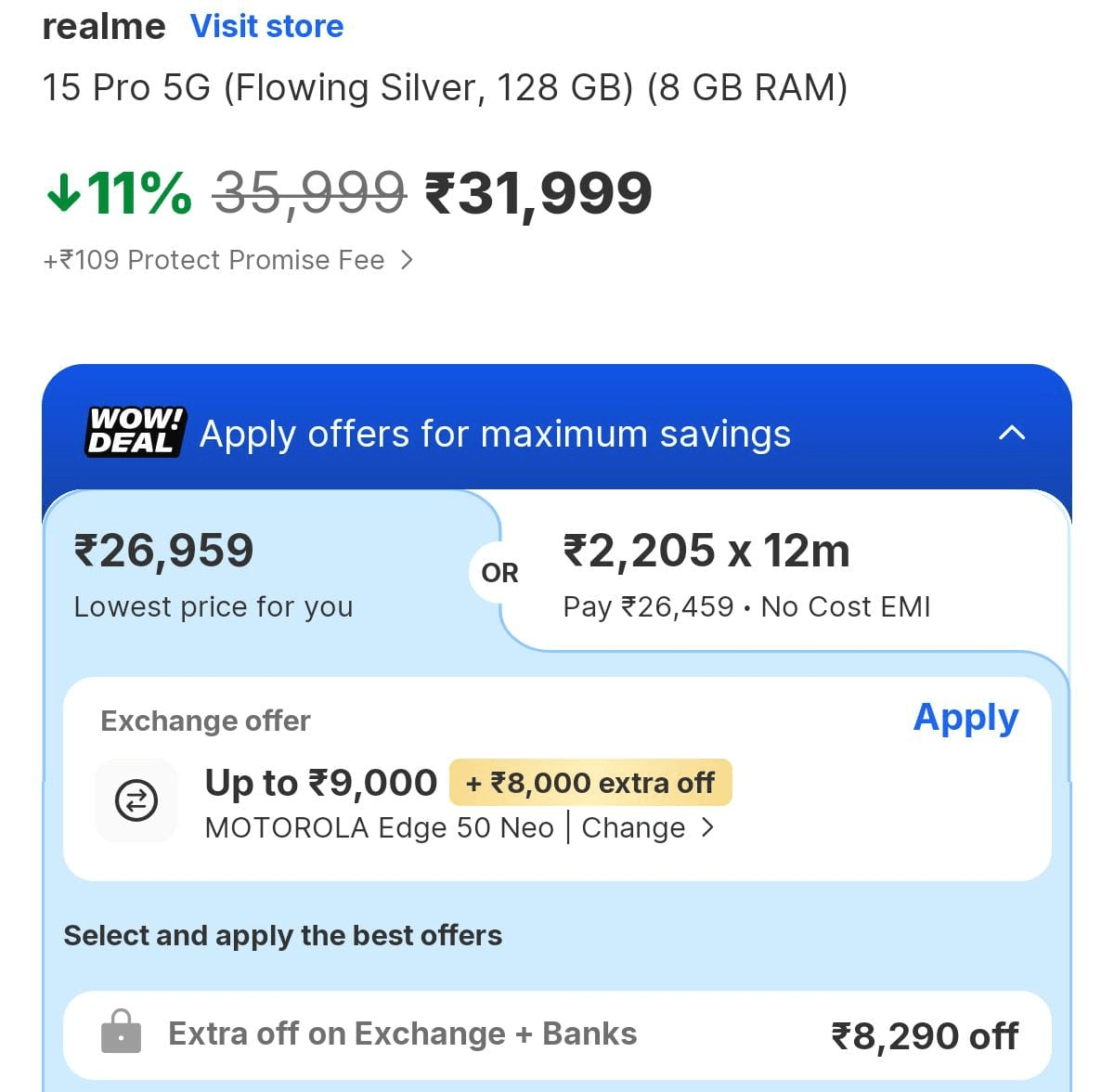This screenshot has height=1092, width=1114.
Task: Click the WOW! DEAL badge
Action: (x=135, y=432)
